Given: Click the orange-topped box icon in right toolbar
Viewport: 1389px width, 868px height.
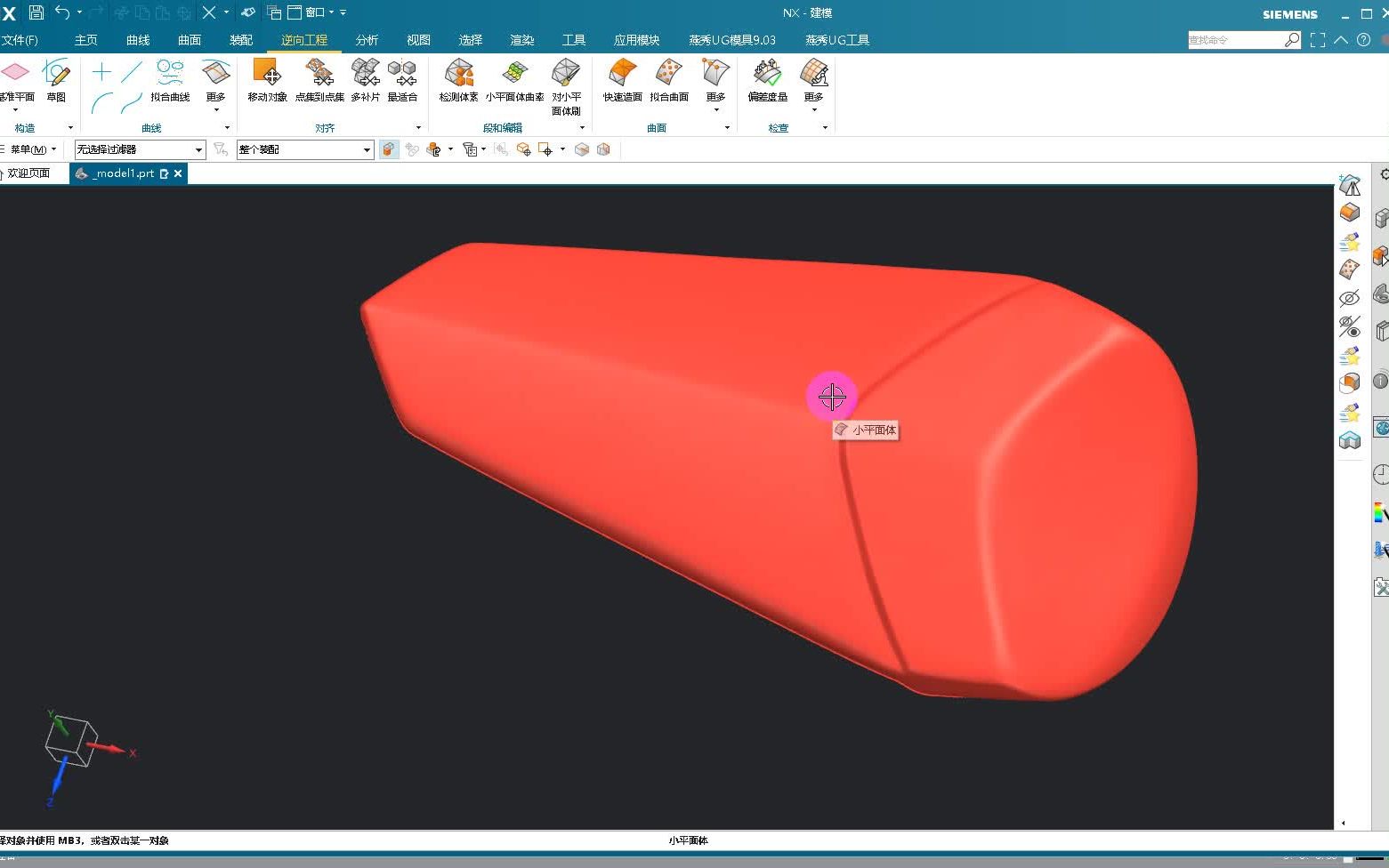Looking at the screenshot, I should coord(1350,213).
